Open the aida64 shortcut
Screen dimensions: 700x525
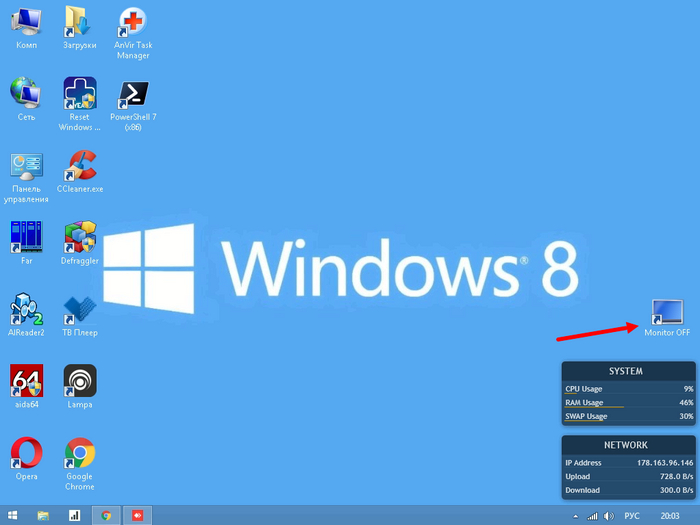(x=26, y=382)
